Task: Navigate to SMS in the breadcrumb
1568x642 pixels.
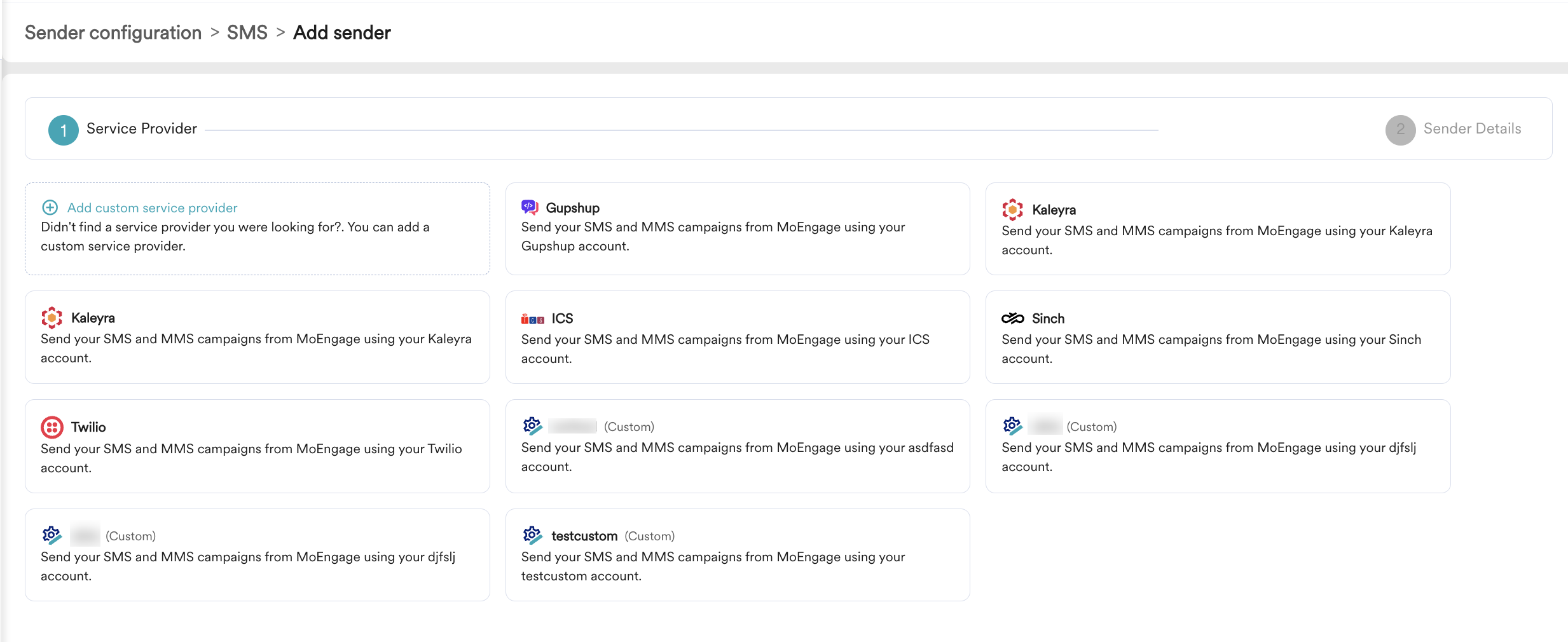Action: pos(247,32)
